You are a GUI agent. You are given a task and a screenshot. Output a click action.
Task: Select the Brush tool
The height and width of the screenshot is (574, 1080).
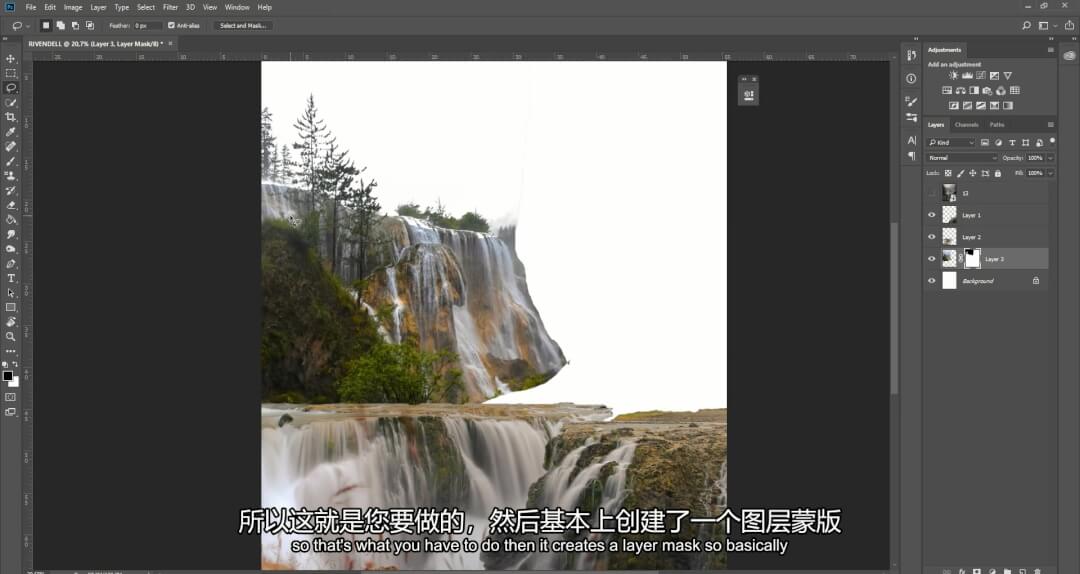pyautogui.click(x=10, y=161)
